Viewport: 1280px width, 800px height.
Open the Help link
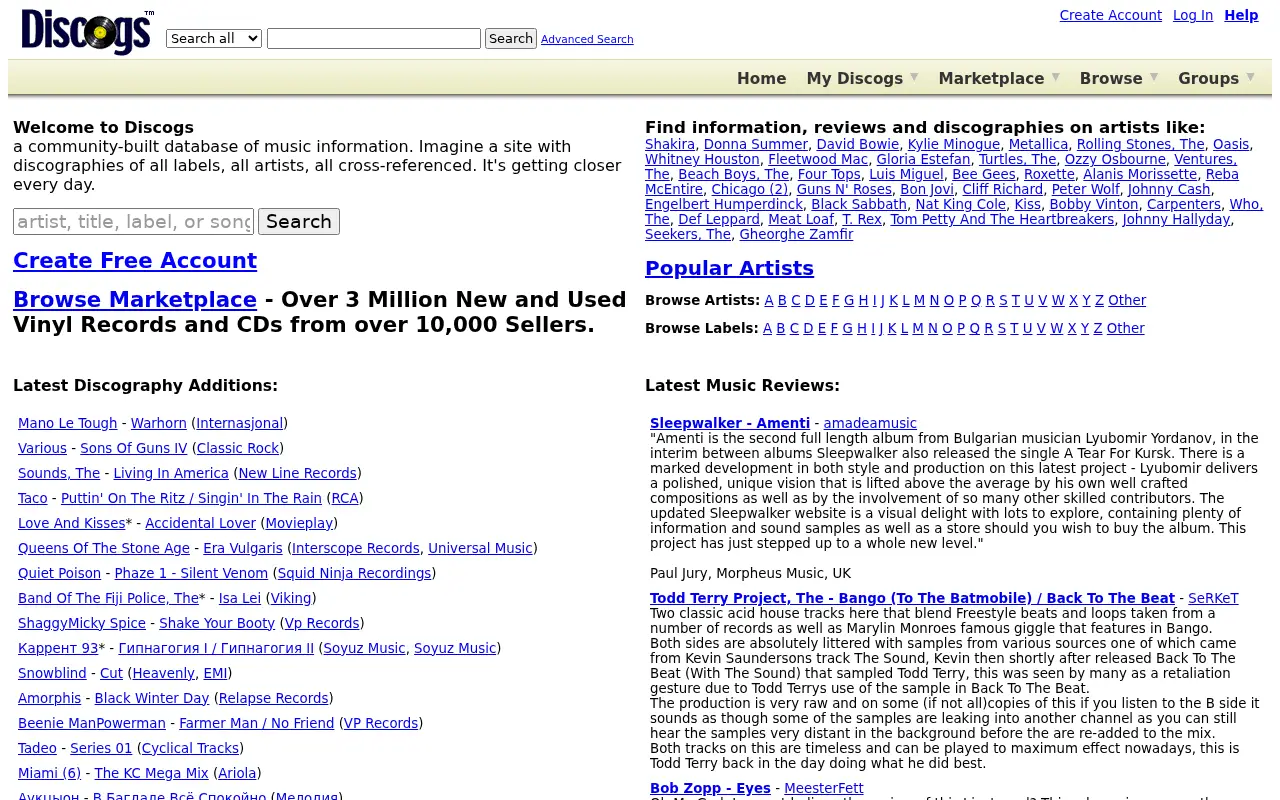1241,15
